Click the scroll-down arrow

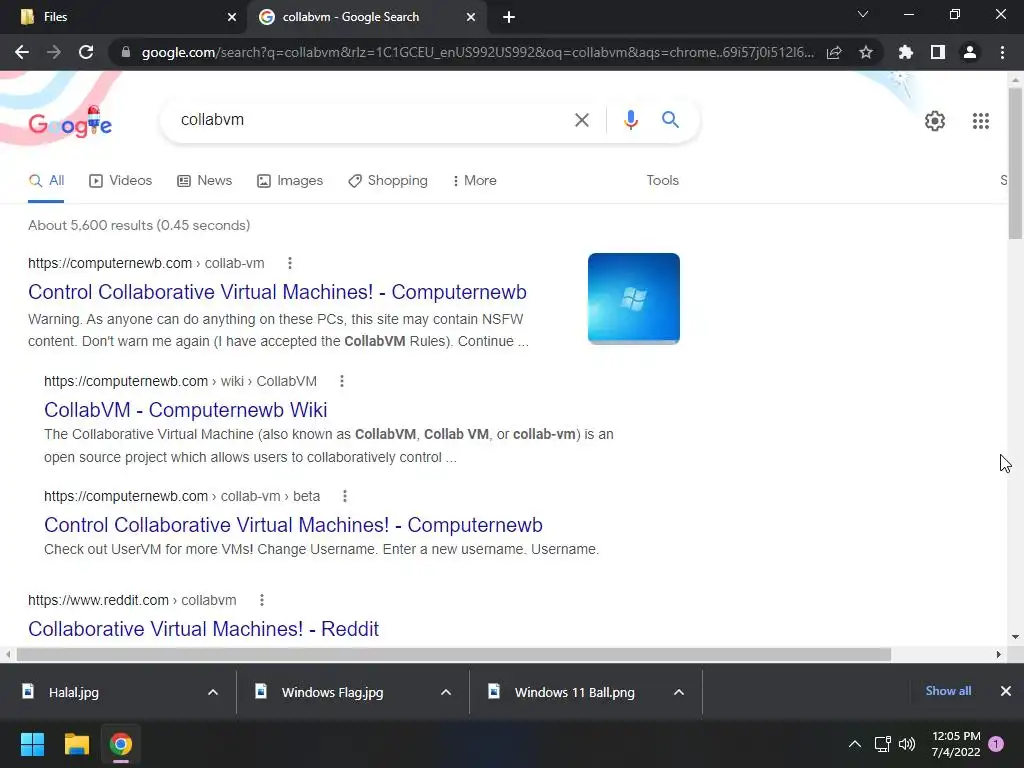(x=1015, y=637)
